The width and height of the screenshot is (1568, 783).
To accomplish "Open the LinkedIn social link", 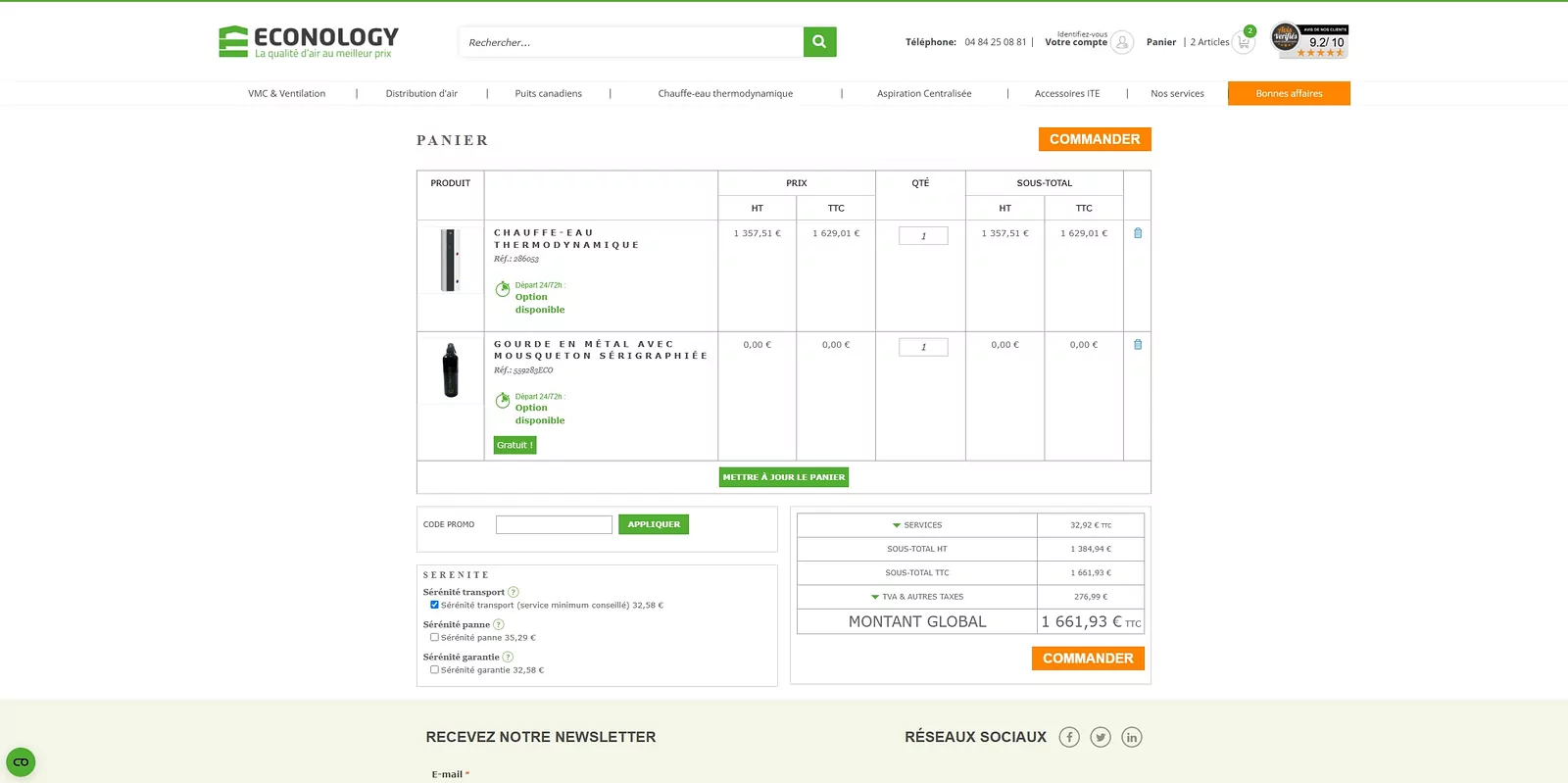I will (1132, 737).
